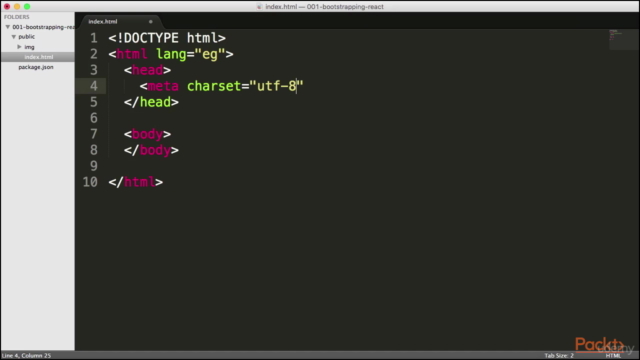
Task: Expand the img folder arrow
Action: tap(19, 47)
